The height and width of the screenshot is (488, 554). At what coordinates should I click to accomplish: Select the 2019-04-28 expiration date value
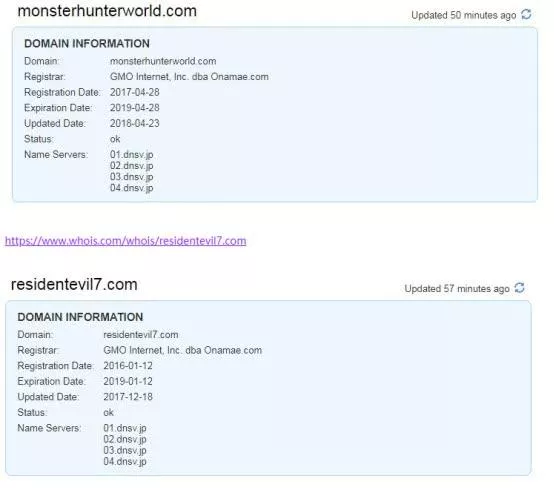[135, 108]
